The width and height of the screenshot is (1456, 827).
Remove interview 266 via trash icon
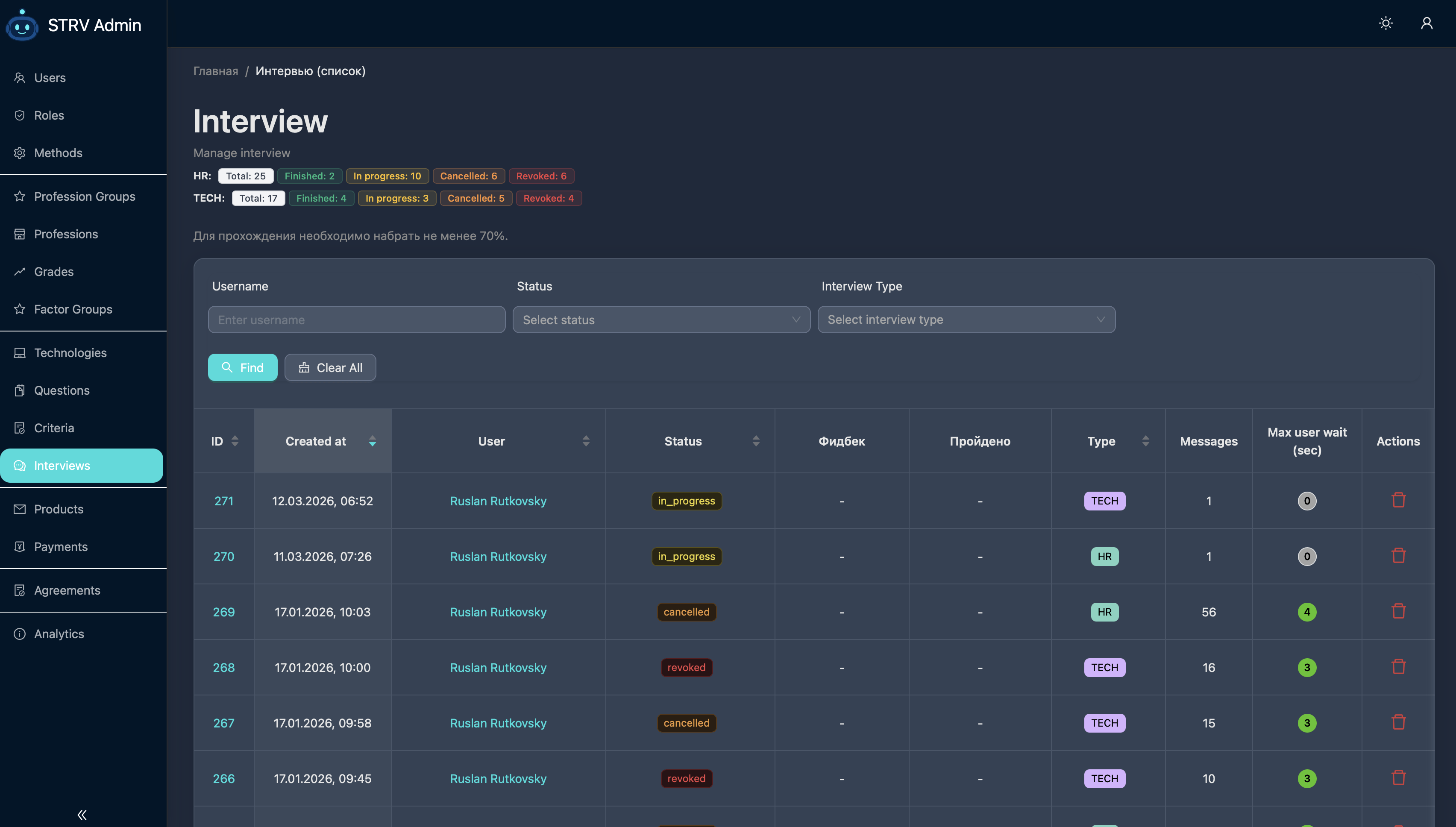pos(1398,777)
